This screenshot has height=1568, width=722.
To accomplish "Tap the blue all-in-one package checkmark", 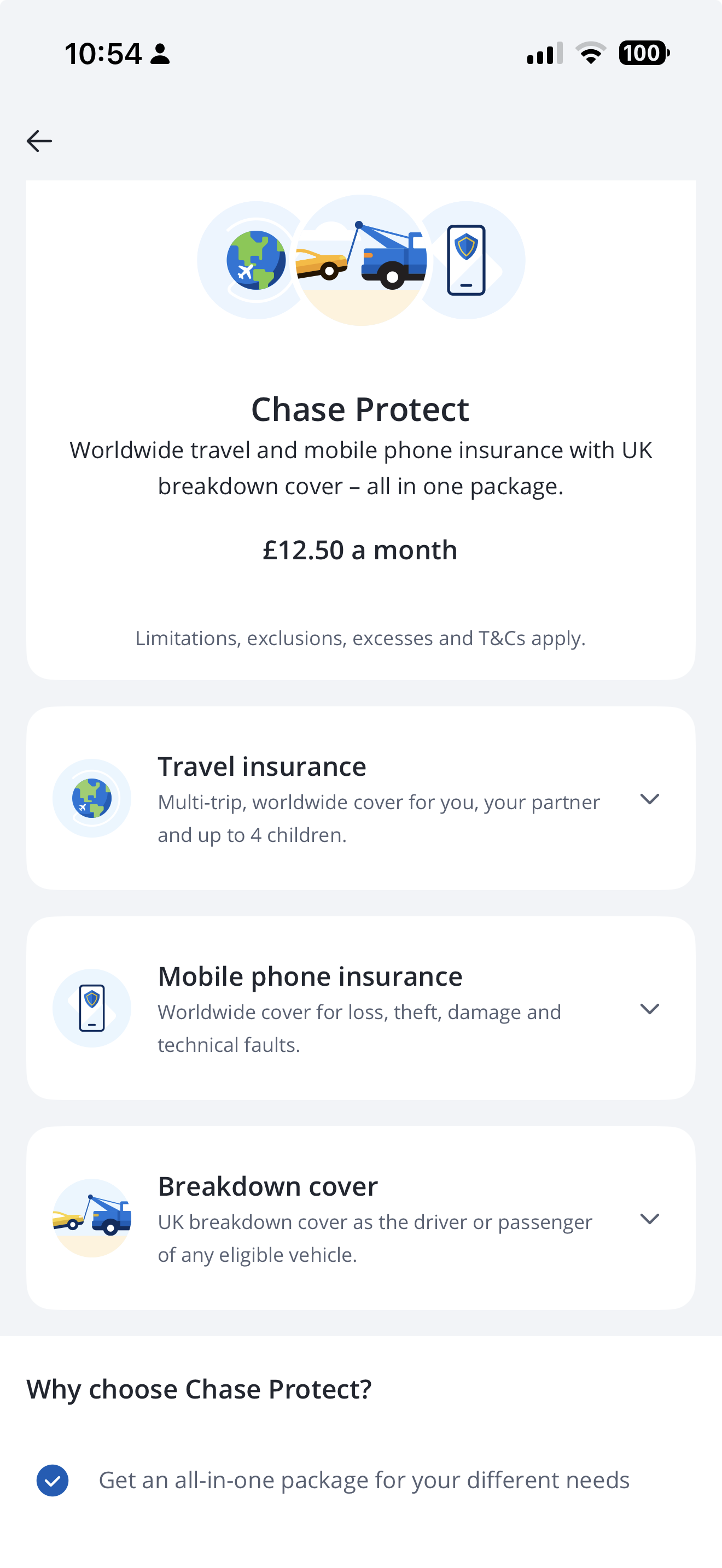I will click(53, 1481).
